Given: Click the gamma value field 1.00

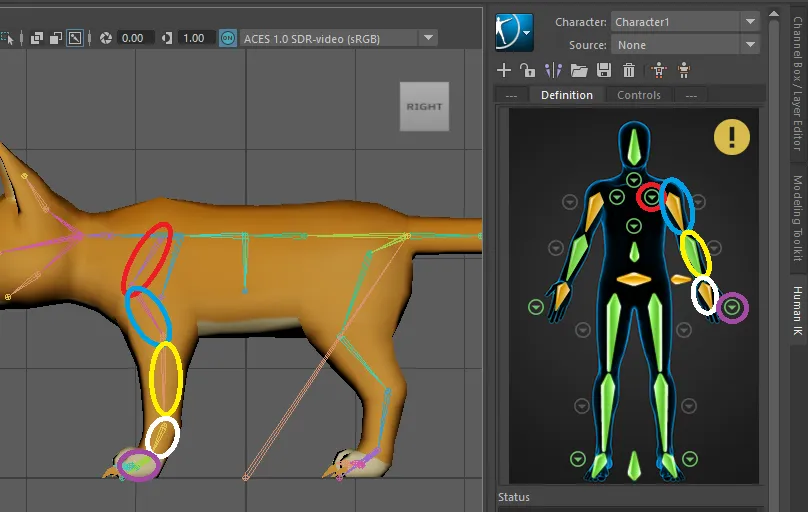Looking at the screenshot, I should 196,38.
